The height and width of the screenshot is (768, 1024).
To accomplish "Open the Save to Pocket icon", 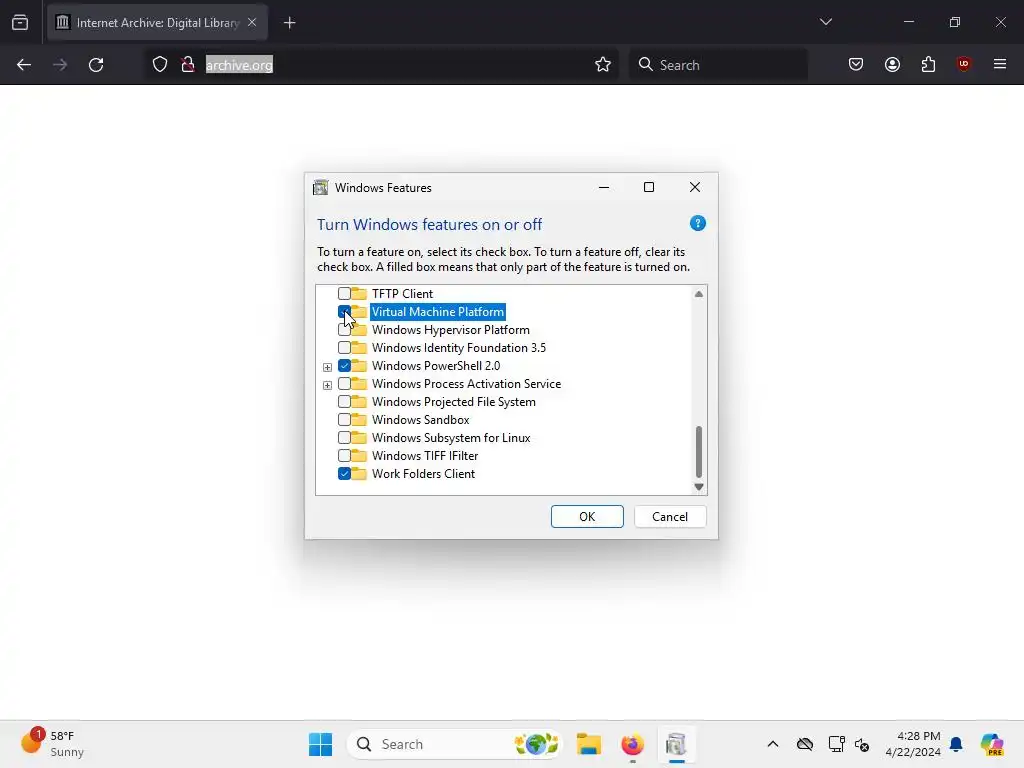I will (856, 64).
